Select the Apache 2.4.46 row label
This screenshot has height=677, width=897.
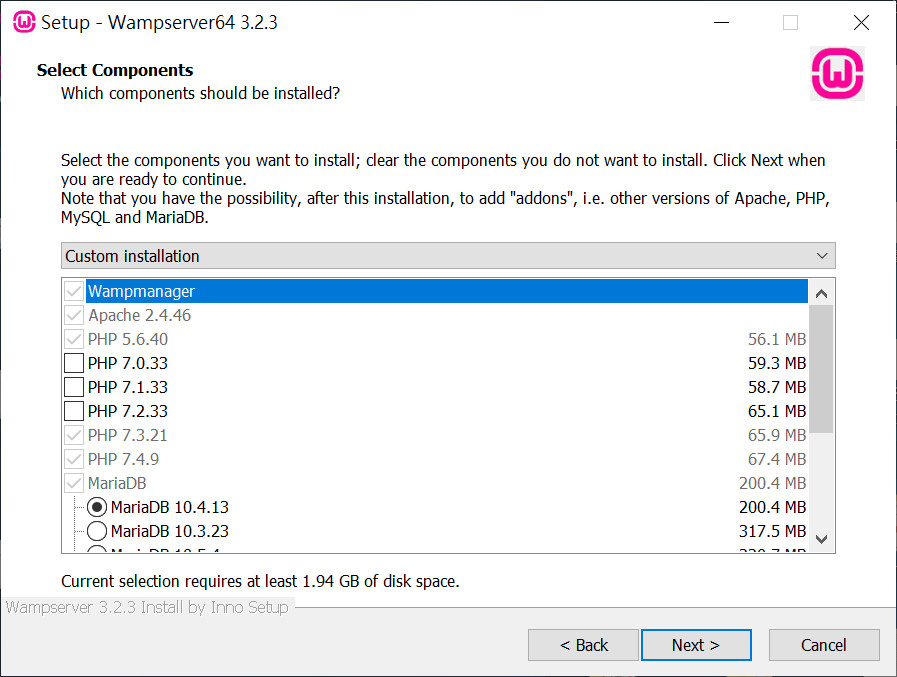pos(140,315)
